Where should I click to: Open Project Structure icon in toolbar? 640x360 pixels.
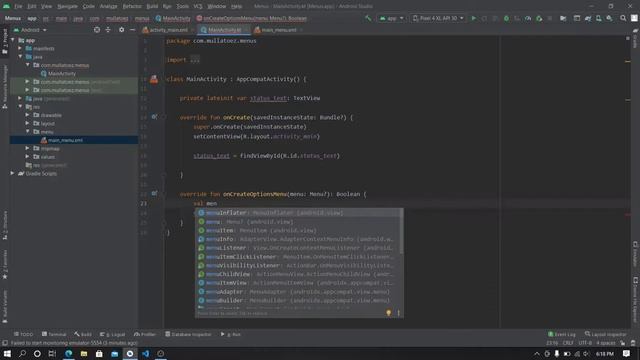[x=563, y=18]
